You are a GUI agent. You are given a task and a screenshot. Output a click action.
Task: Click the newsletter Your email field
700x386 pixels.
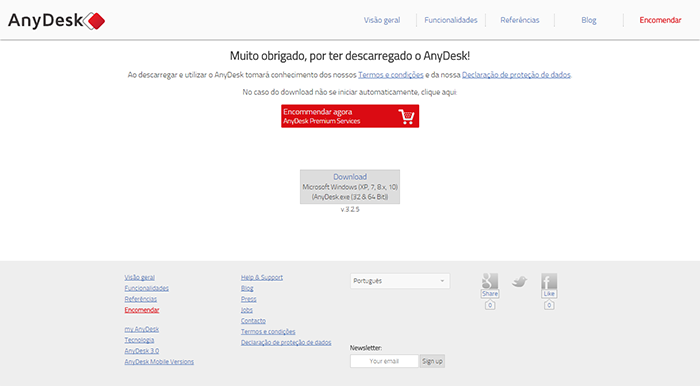pyautogui.click(x=384, y=361)
